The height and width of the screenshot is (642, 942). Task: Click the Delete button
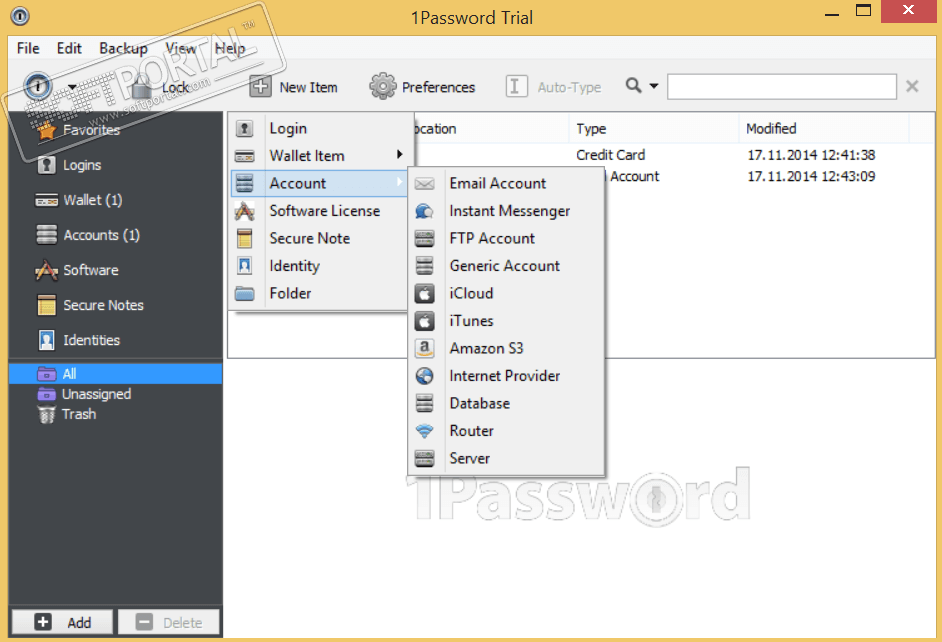pyautogui.click(x=169, y=622)
